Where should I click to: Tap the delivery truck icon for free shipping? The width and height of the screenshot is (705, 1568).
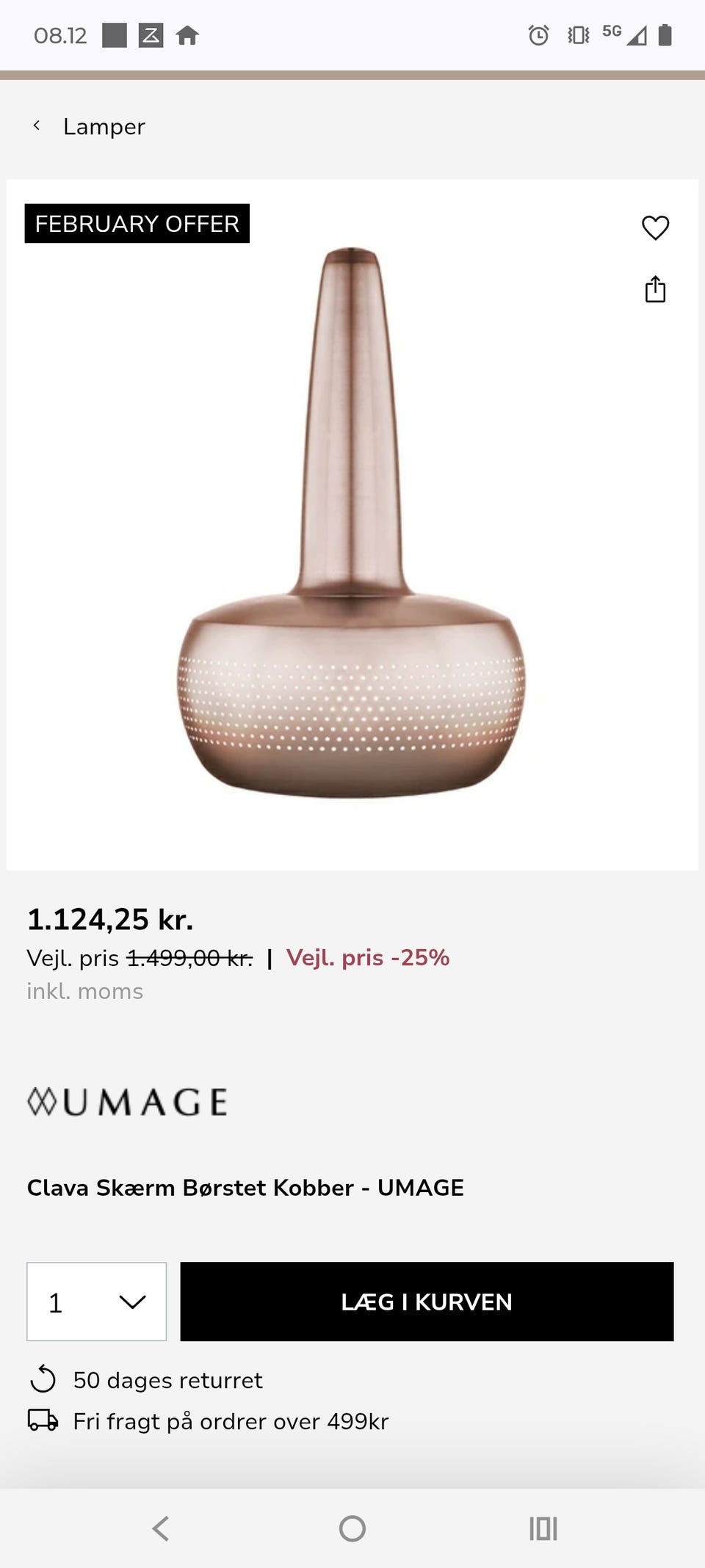coord(43,1420)
